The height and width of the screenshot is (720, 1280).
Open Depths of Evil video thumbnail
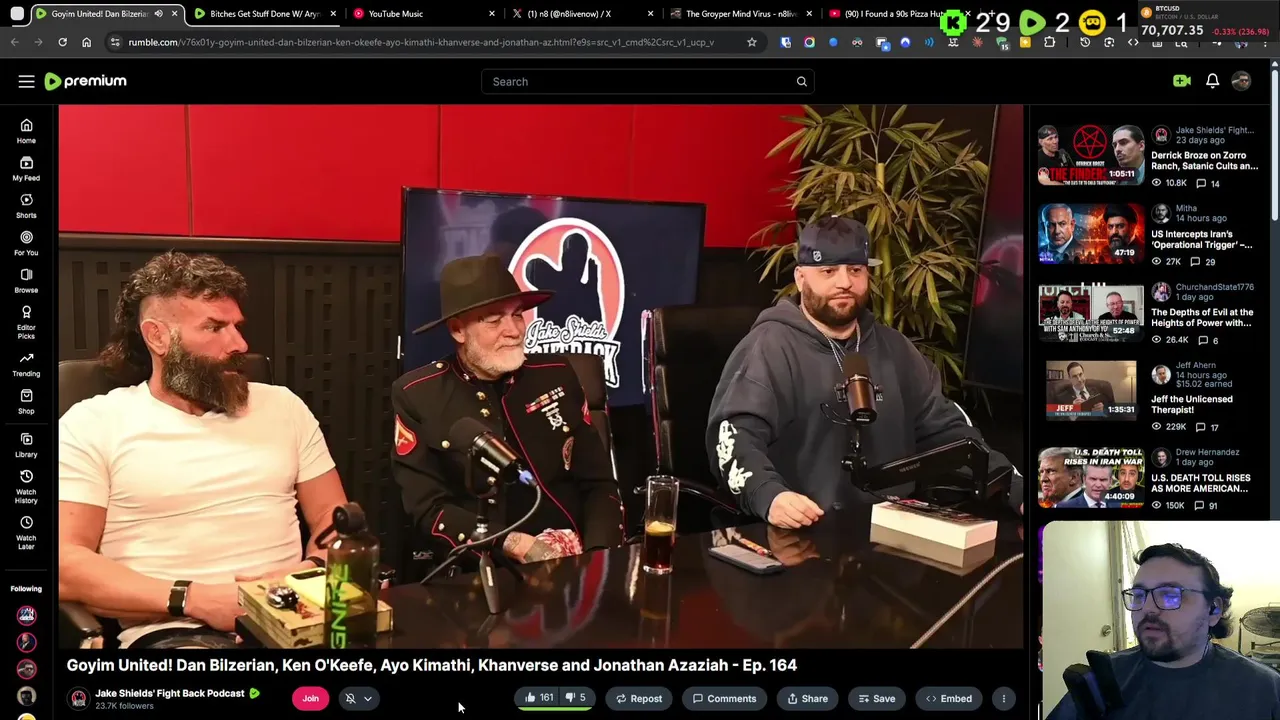coord(1090,312)
